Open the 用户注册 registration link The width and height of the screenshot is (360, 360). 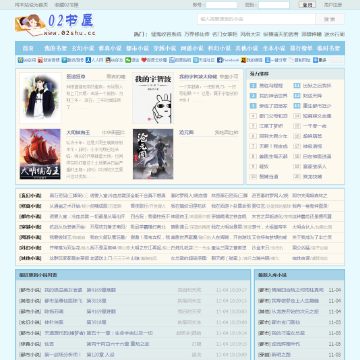pos(332,5)
